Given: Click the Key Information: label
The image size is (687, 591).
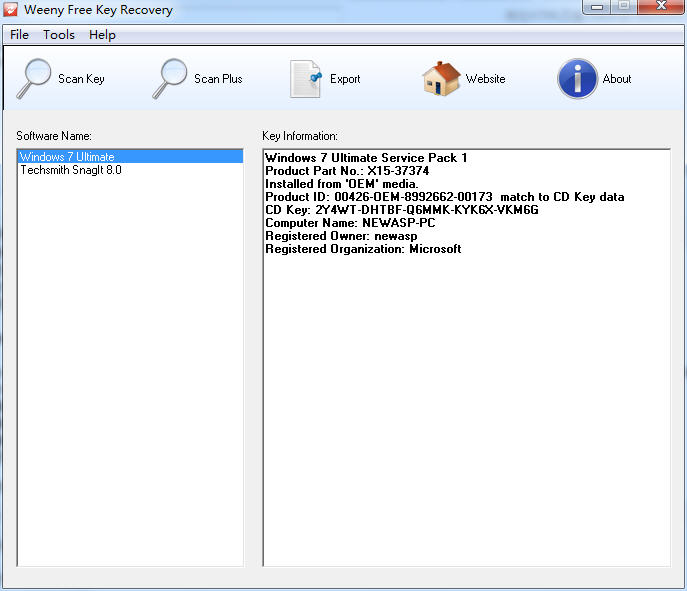Looking at the screenshot, I should click(x=300, y=136).
